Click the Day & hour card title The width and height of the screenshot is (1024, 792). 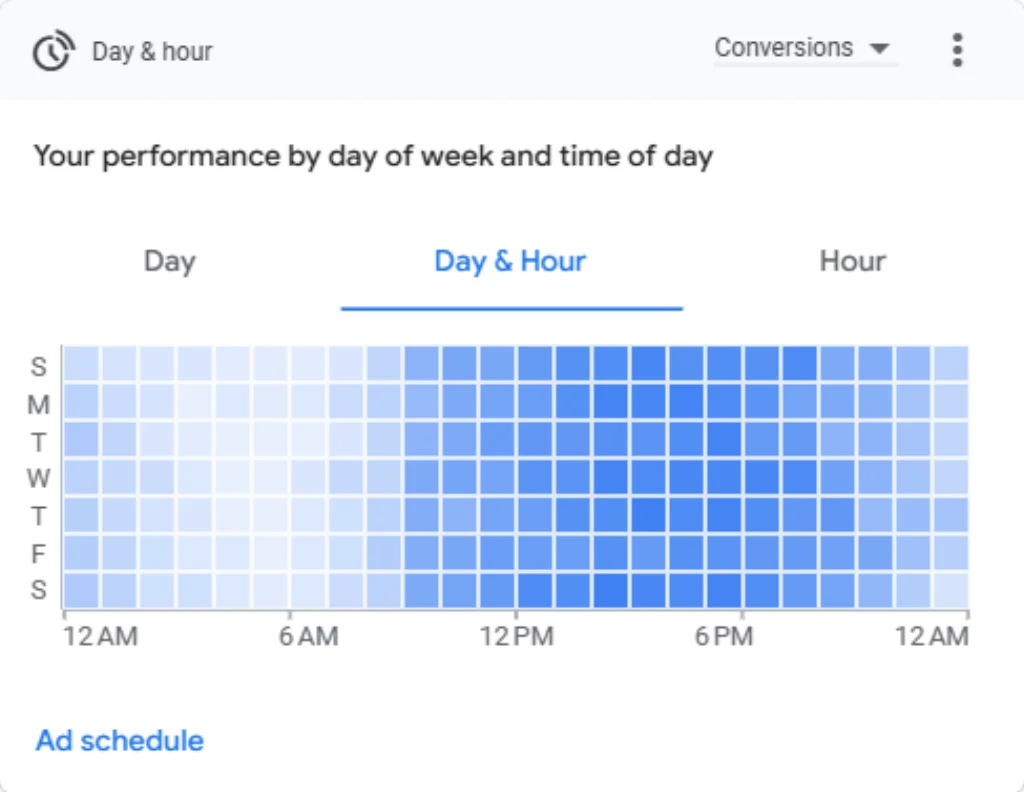click(x=152, y=52)
